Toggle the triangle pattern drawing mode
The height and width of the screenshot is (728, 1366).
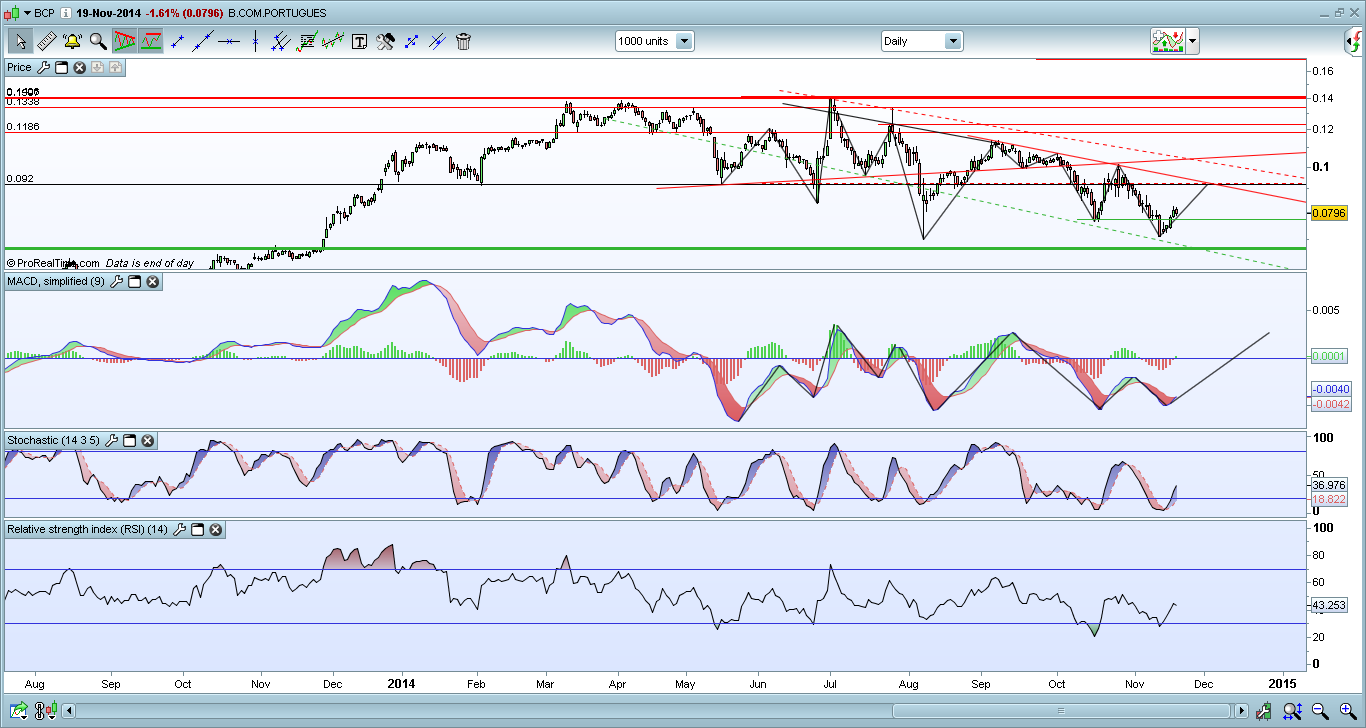(x=125, y=41)
